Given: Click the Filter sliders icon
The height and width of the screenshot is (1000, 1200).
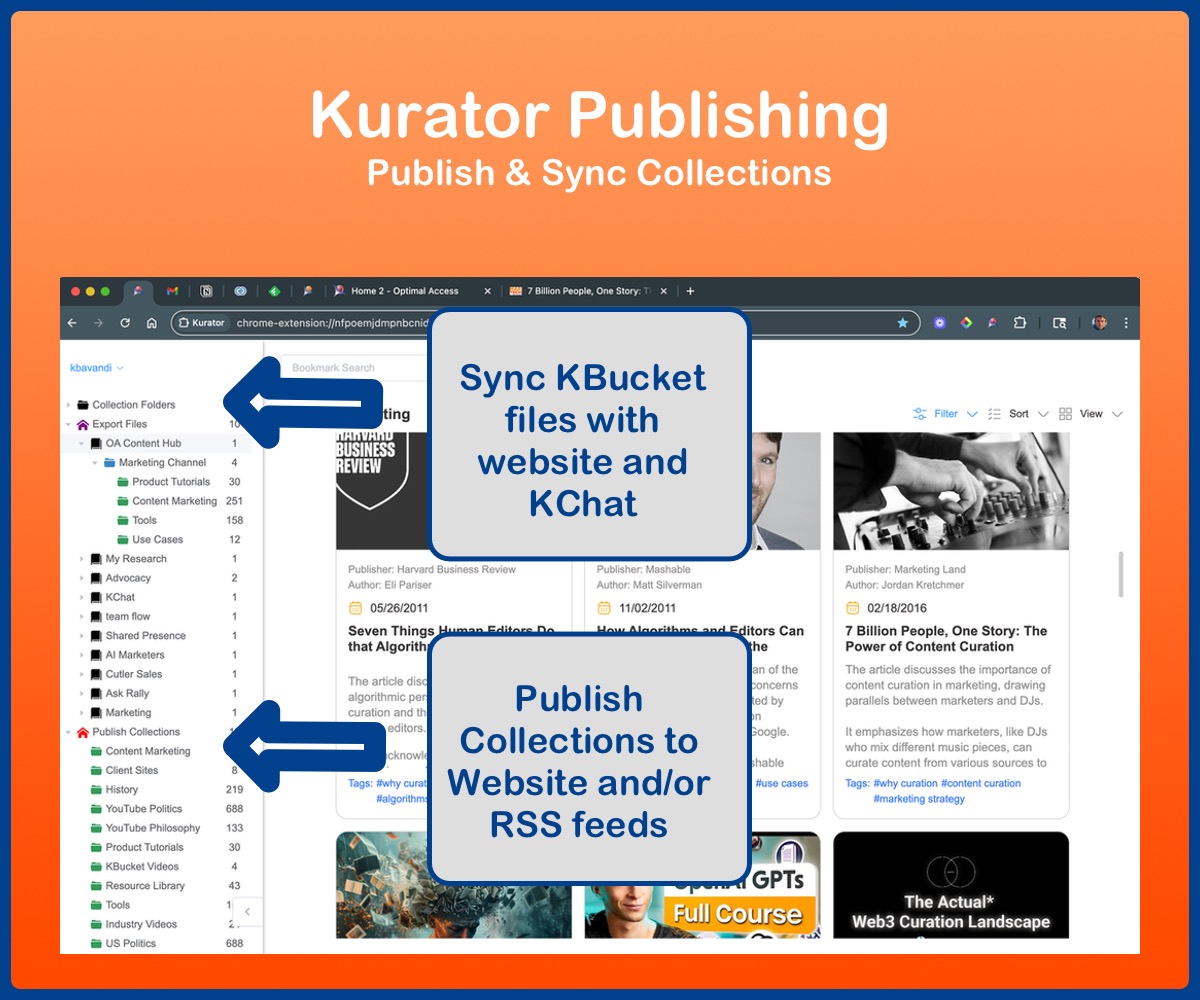Looking at the screenshot, I should (919, 414).
